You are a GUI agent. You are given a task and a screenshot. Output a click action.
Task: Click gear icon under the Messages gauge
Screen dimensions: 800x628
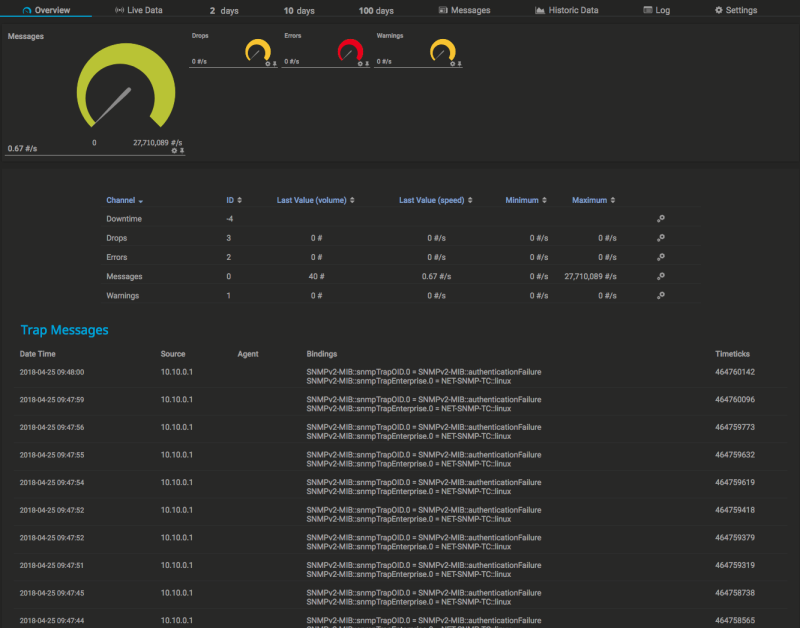coord(174,151)
